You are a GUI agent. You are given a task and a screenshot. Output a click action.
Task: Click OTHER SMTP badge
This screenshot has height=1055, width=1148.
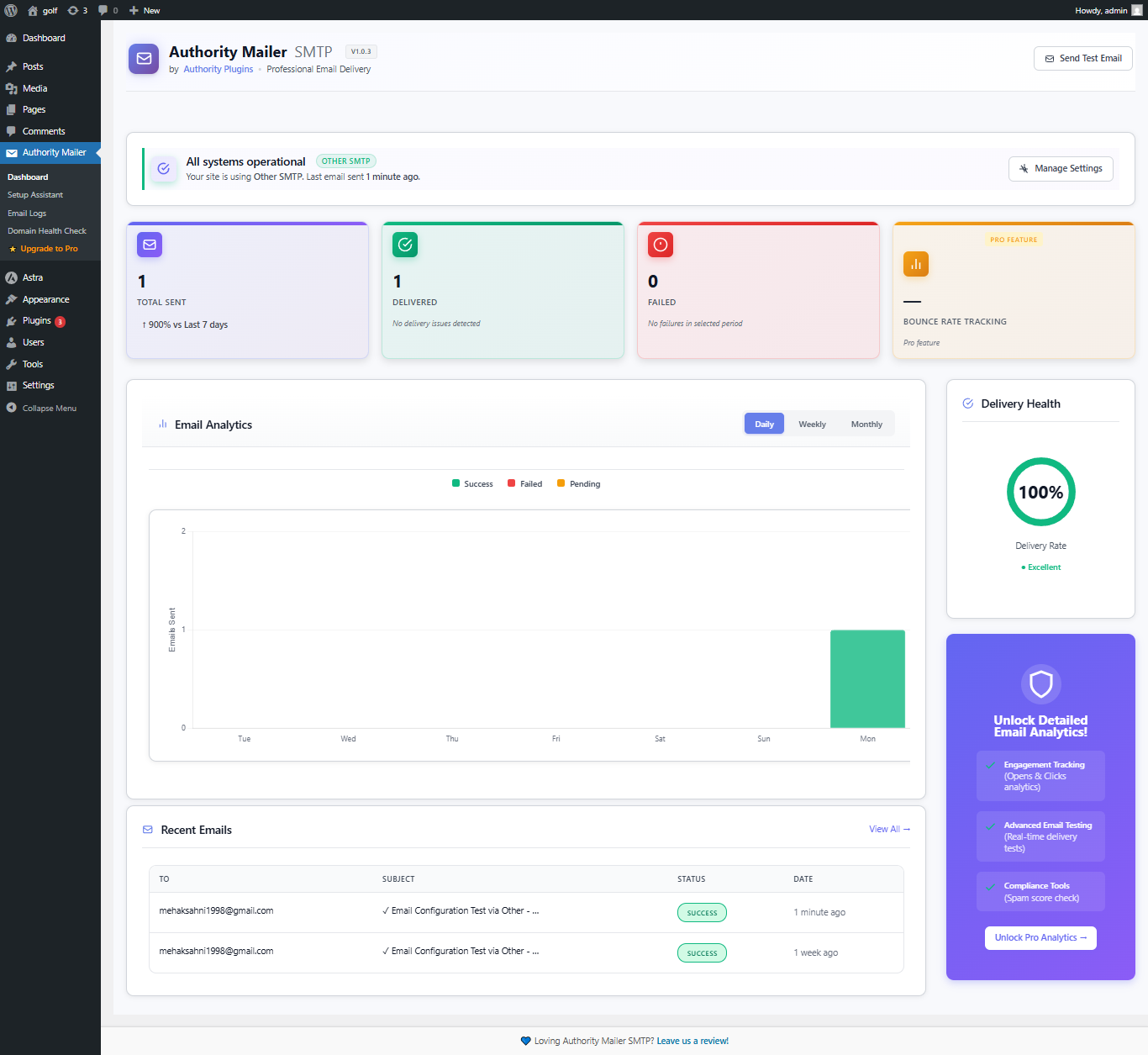[x=345, y=161]
